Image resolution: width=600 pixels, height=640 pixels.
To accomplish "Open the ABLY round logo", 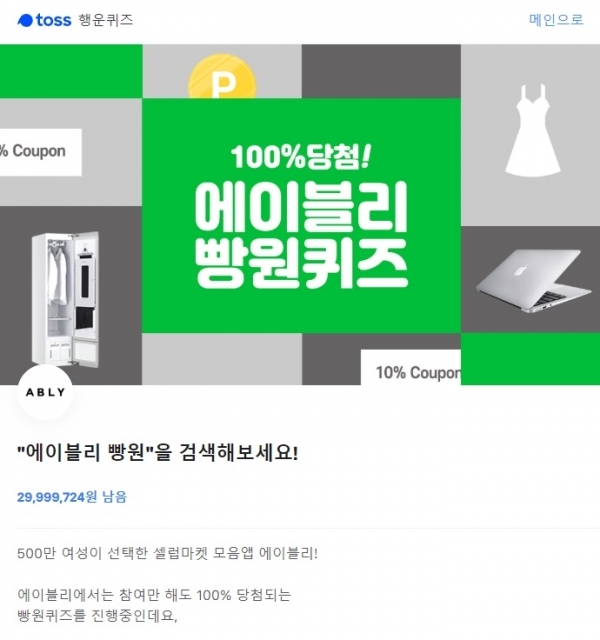I will point(45,392).
